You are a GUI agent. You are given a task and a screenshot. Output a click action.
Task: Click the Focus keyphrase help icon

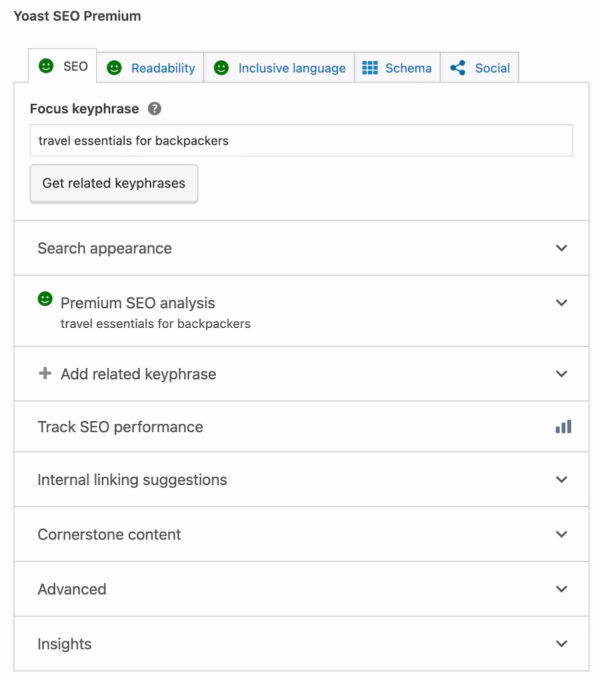[155, 109]
